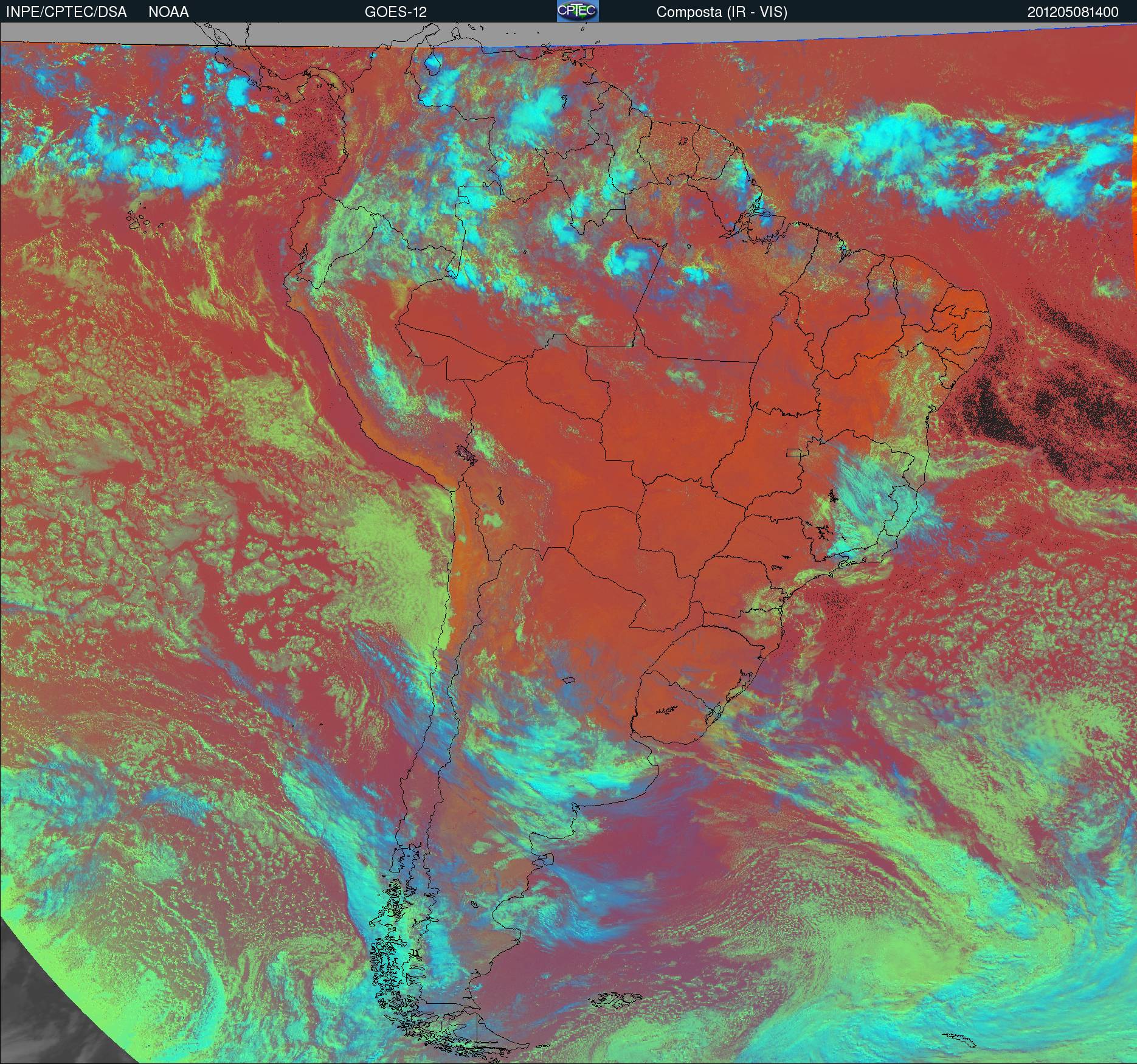Click the GOES-12 satellite label
Image resolution: width=1137 pixels, height=1064 pixels.
(395, 12)
